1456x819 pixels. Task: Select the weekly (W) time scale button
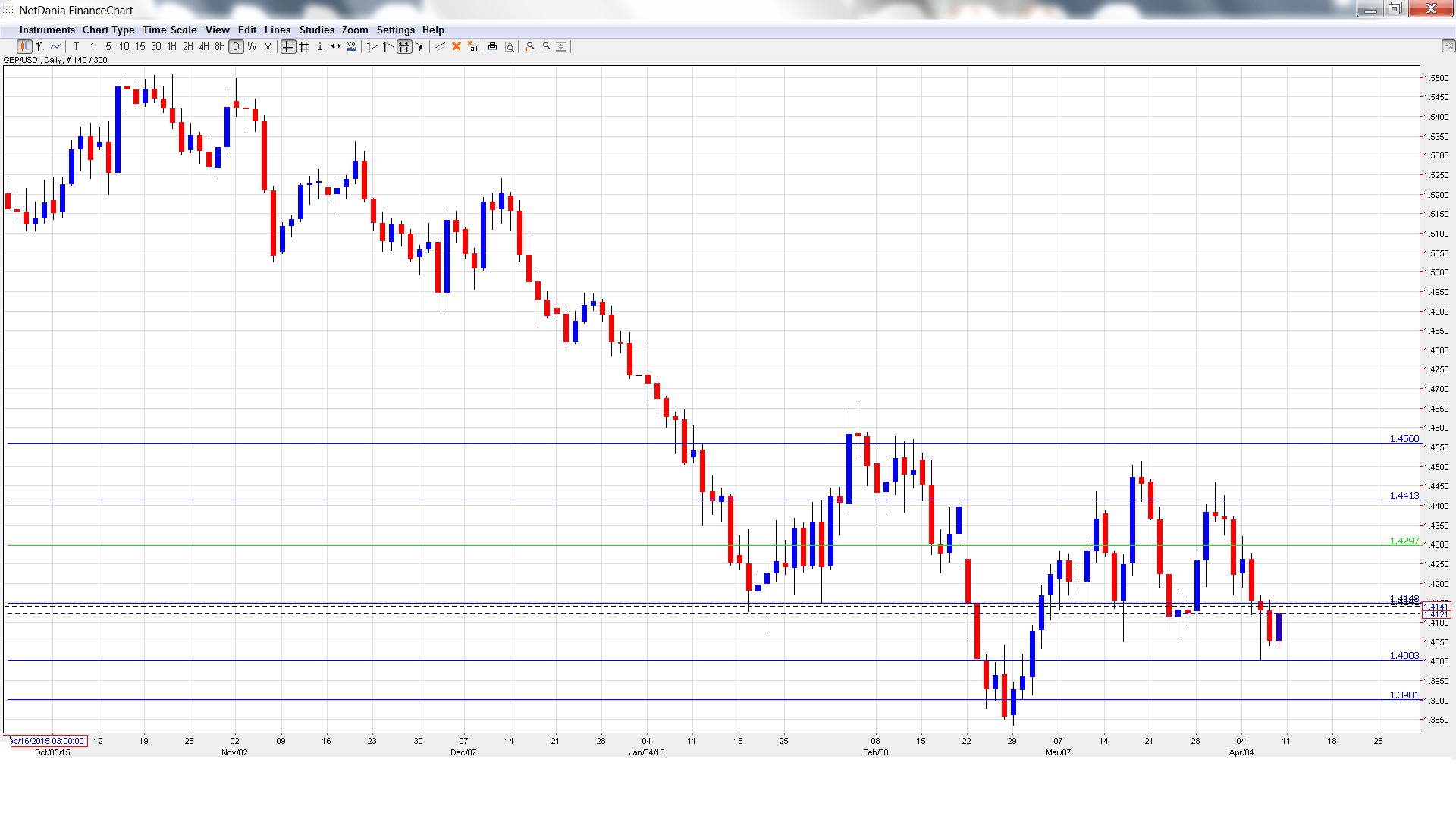point(252,47)
